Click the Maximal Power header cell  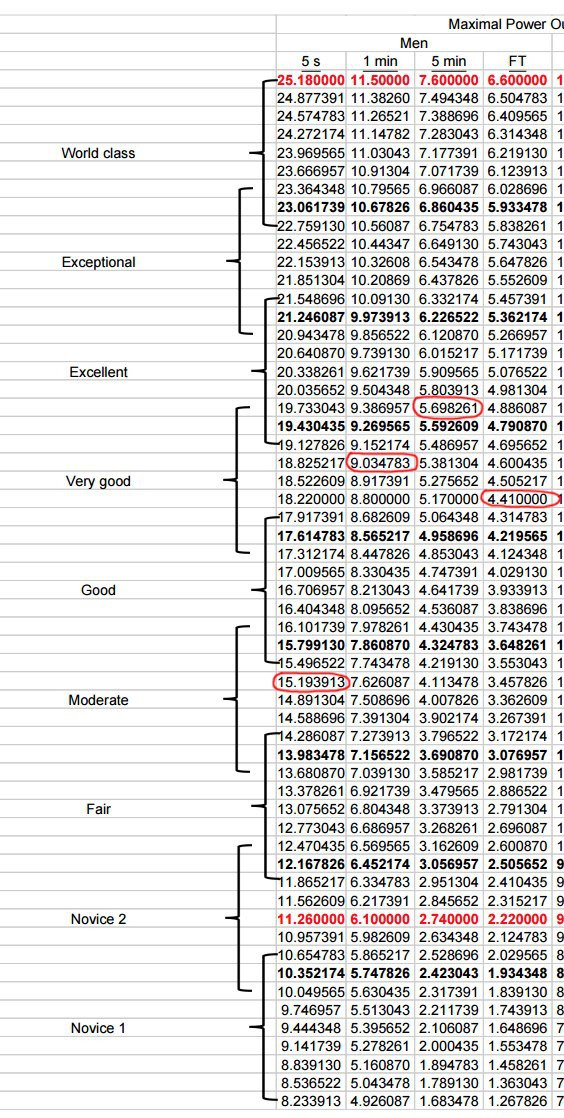click(506, 25)
